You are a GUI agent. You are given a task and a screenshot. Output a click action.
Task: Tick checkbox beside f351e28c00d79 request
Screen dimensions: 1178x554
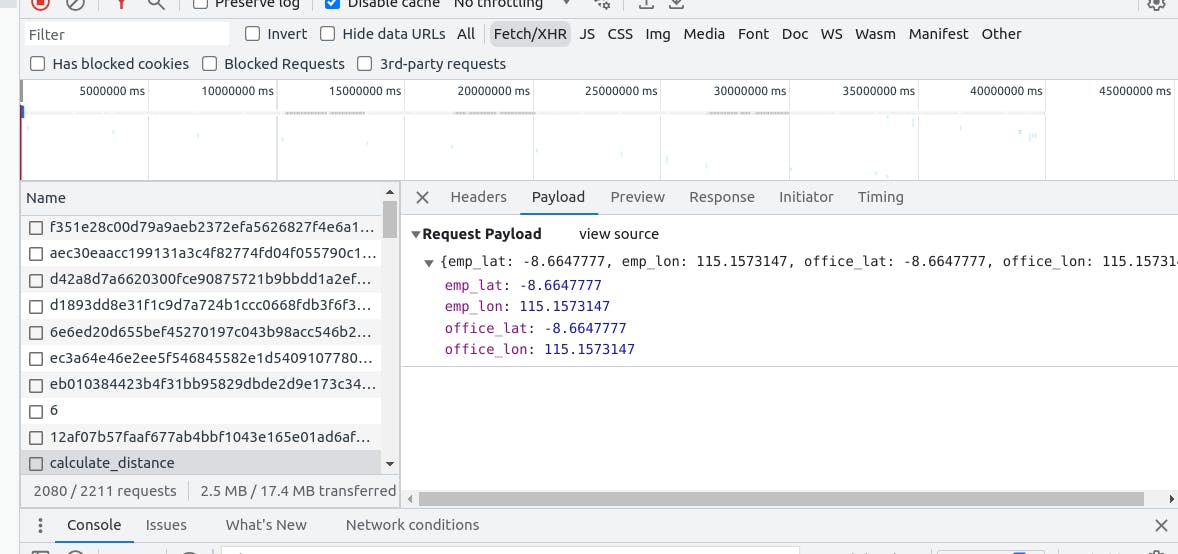point(35,228)
